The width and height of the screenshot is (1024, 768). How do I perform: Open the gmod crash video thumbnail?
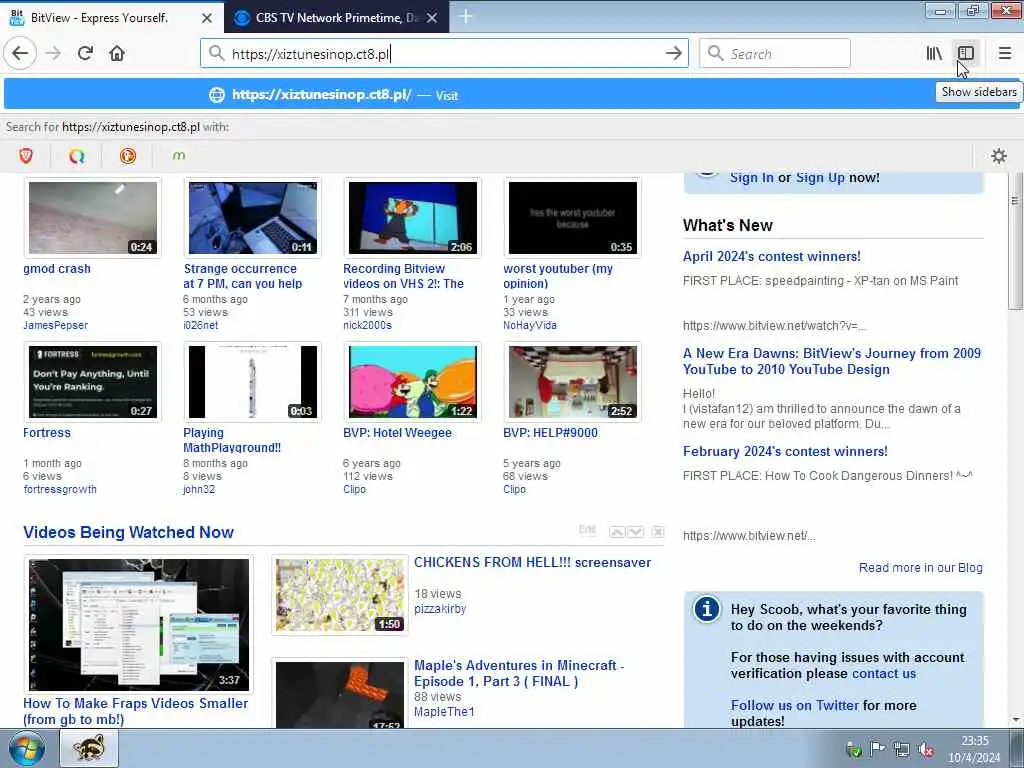pyautogui.click(x=93, y=217)
